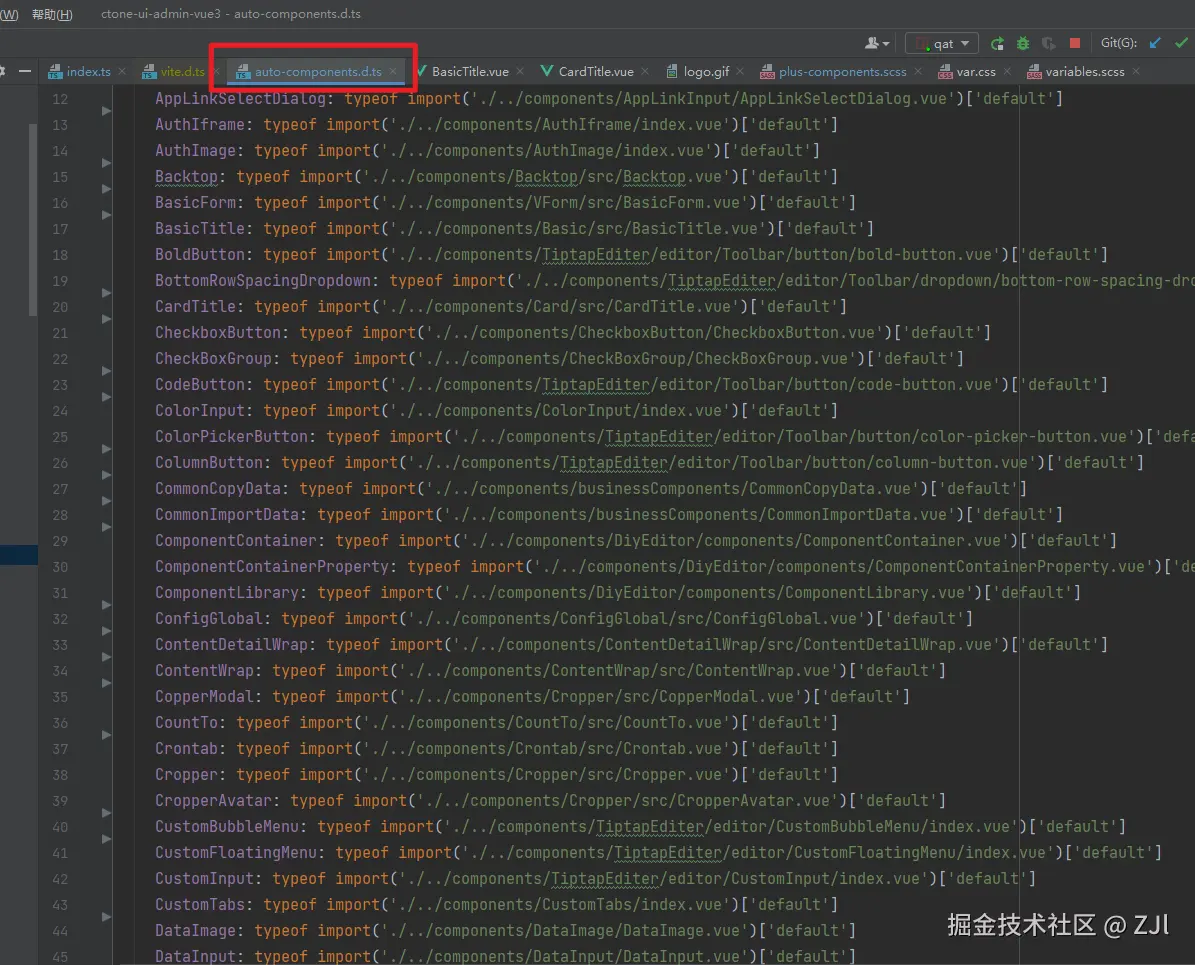Hide the tool panel with the minus icon

[25, 72]
